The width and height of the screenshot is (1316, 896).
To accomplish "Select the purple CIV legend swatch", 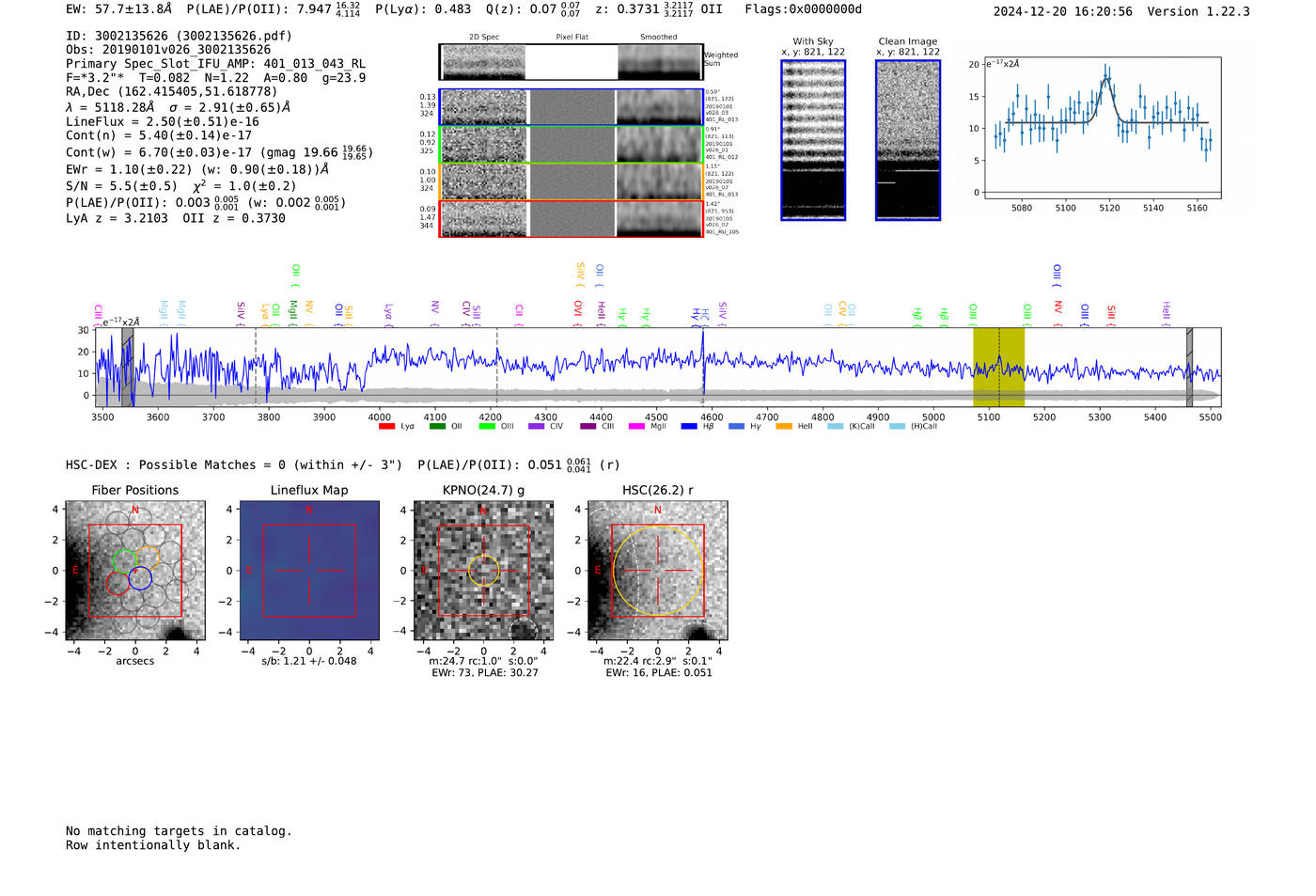I will (x=537, y=427).
